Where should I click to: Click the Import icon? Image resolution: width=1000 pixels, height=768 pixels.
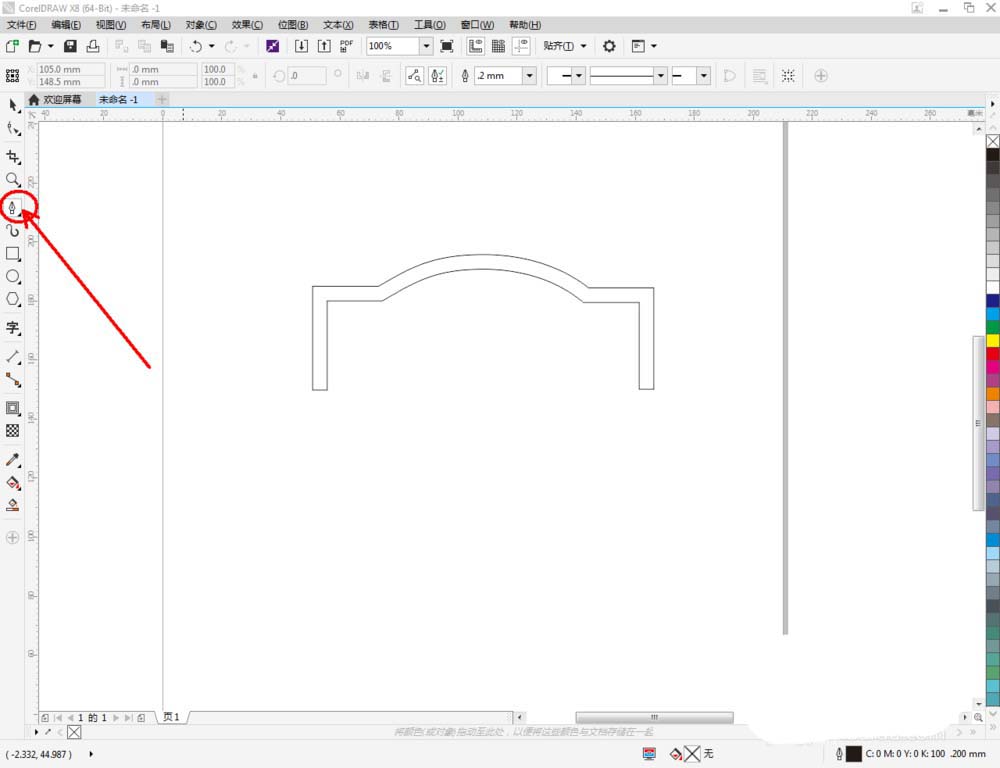(x=301, y=46)
